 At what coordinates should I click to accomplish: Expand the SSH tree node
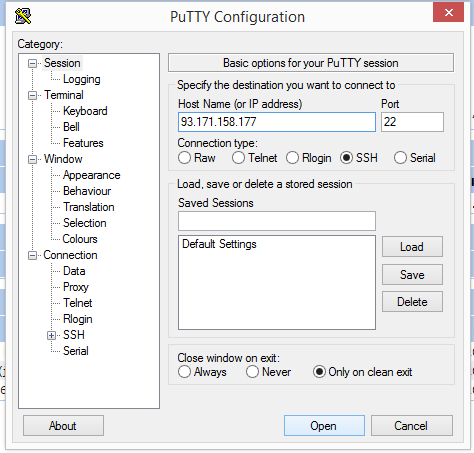[51, 335]
